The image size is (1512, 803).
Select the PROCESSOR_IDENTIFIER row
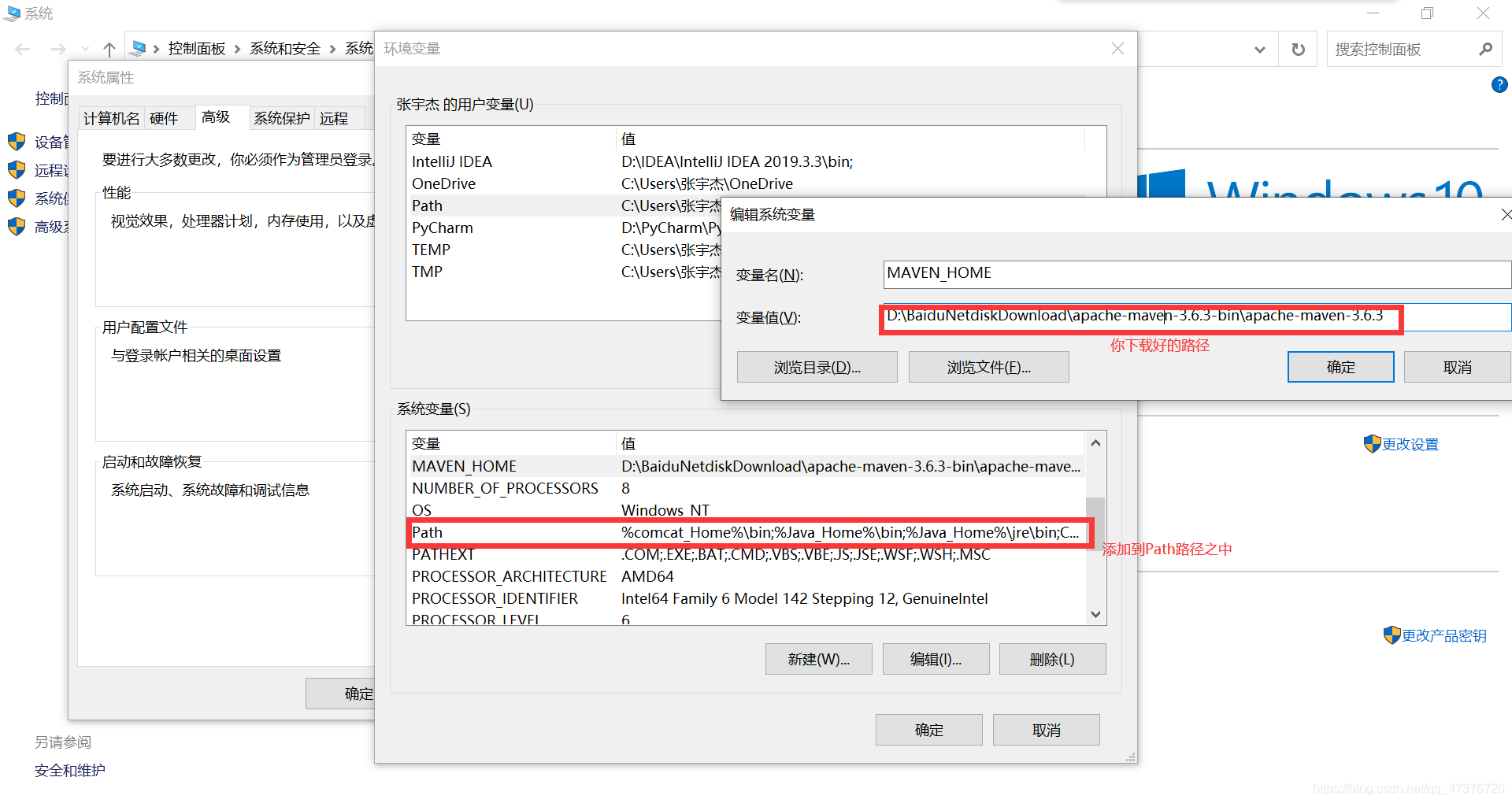point(747,598)
